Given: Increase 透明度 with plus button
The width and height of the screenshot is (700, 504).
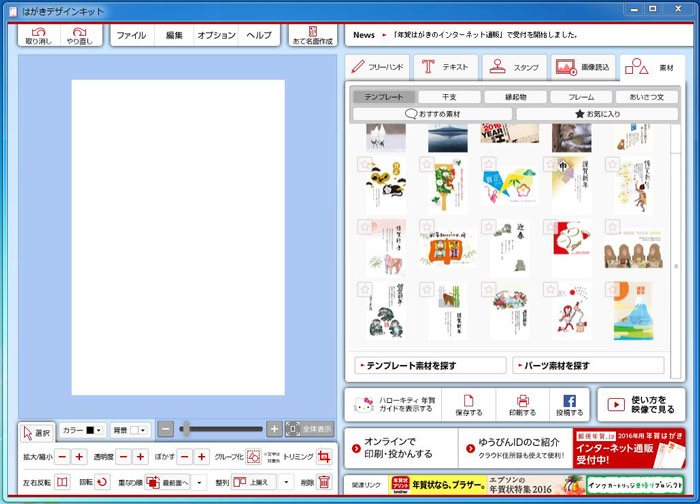Looking at the screenshot, I should (140, 457).
